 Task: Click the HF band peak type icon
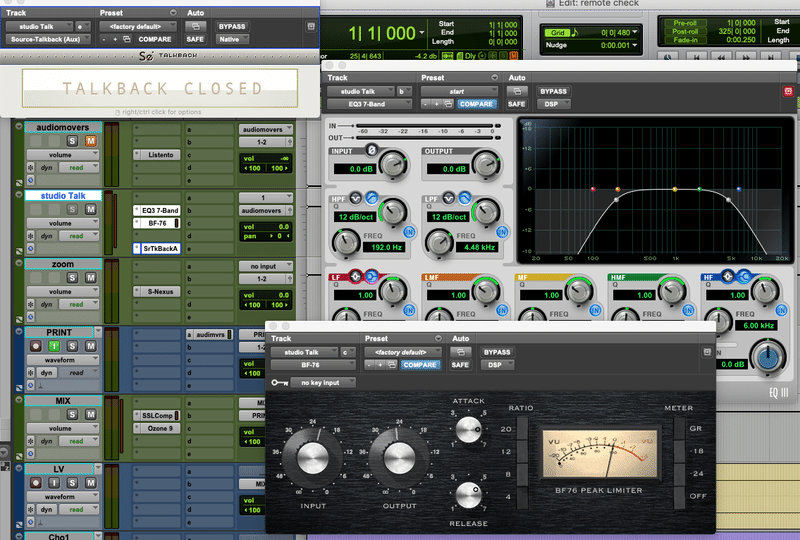[728, 277]
